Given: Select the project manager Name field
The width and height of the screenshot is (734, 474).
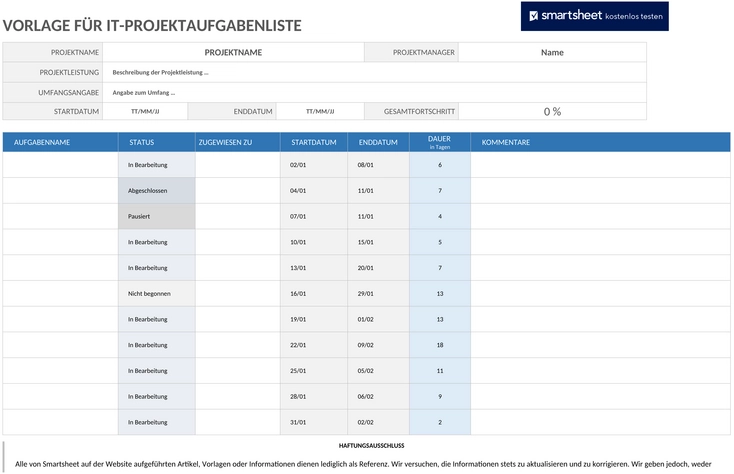Looking at the screenshot, I should click(x=552, y=52).
